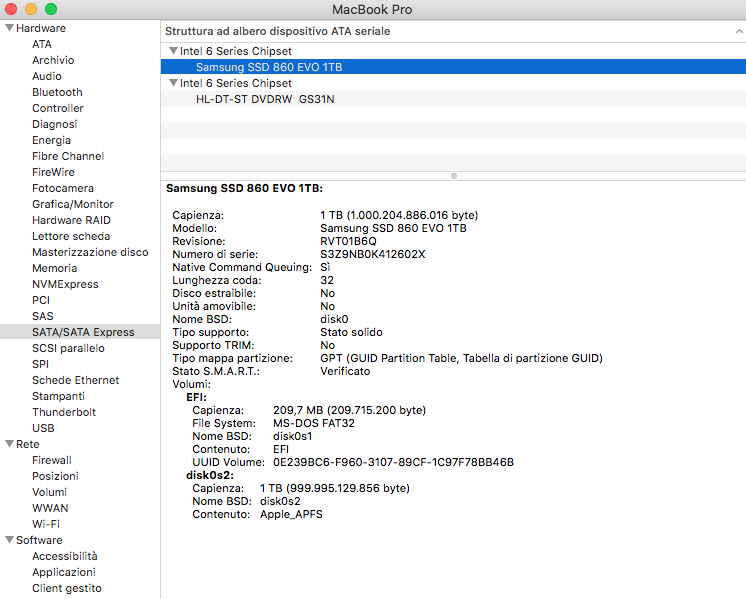The width and height of the screenshot is (746, 599).
Task: Click the GPT partition map type value
Action: point(461,358)
